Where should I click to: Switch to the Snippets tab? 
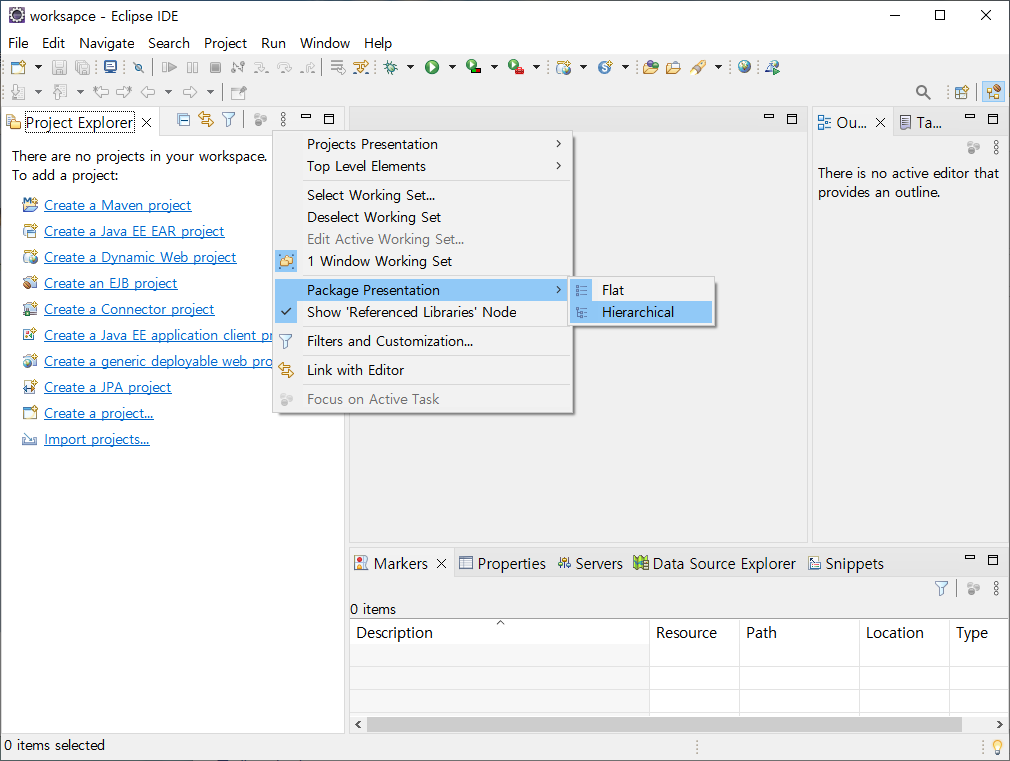[846, 564]
